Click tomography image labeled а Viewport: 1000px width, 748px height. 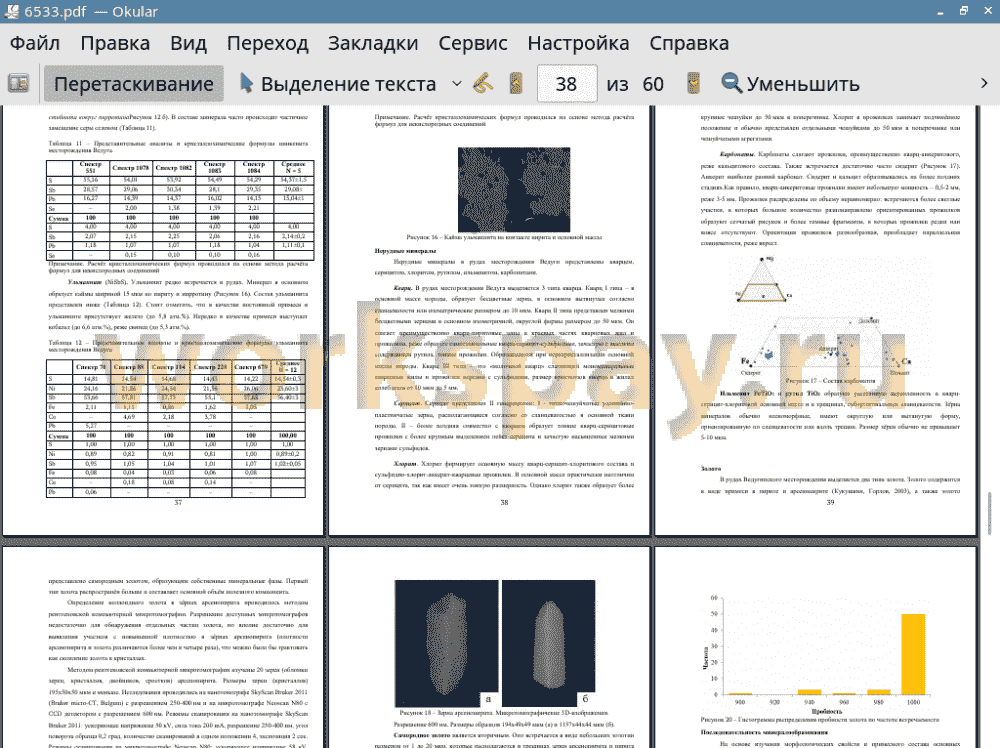(x=446, y=643)
